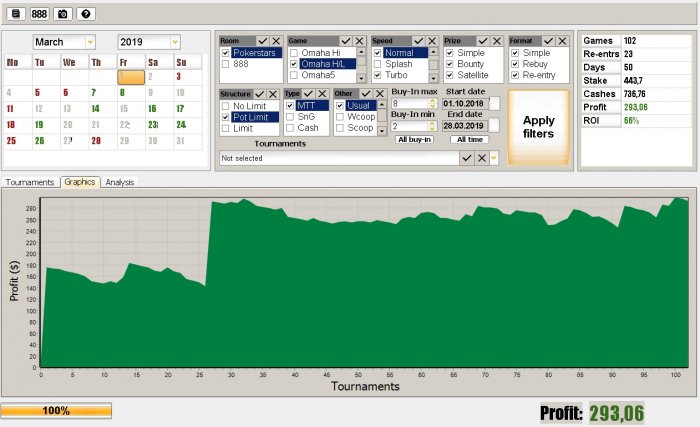Switch to the Analysis tab
700x427 pixels.
click(x=120, y=182)
